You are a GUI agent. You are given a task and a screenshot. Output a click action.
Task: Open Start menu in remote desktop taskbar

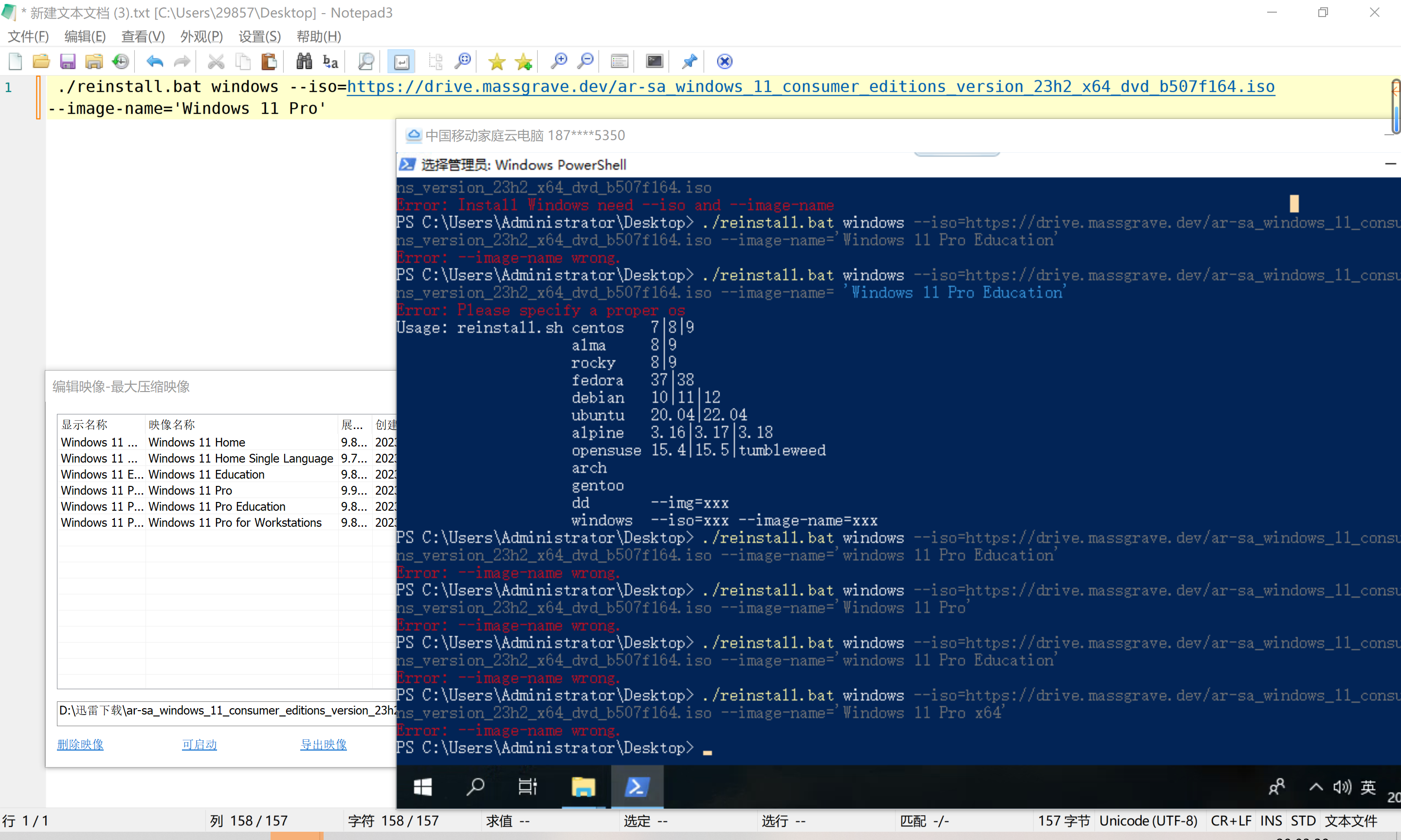coord(422,787)
